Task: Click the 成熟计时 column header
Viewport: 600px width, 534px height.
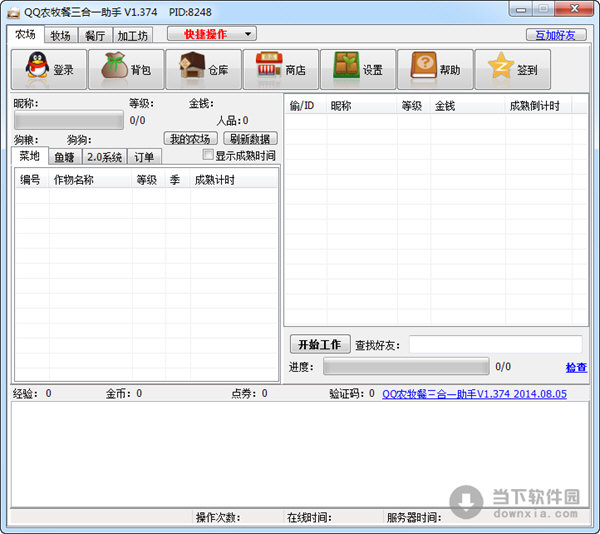Action: pos(233,180)
